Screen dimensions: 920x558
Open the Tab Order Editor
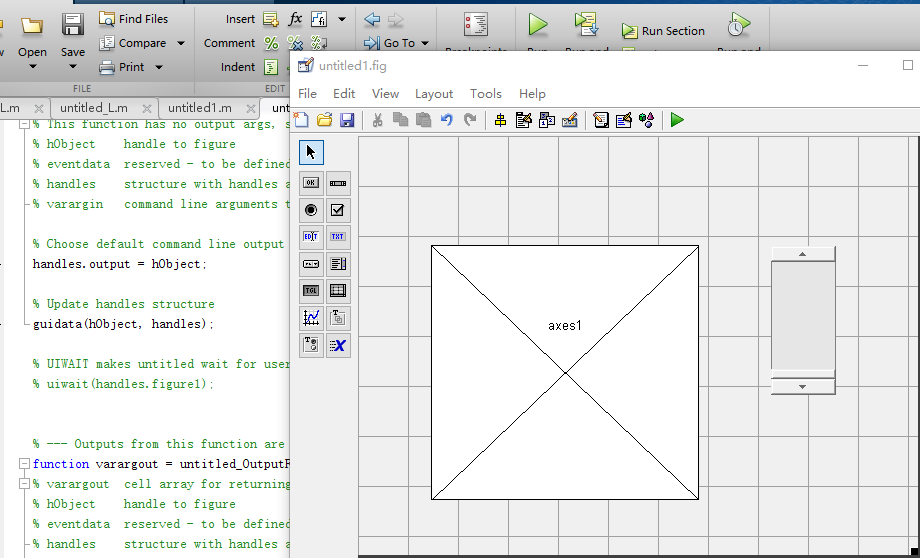547,120
